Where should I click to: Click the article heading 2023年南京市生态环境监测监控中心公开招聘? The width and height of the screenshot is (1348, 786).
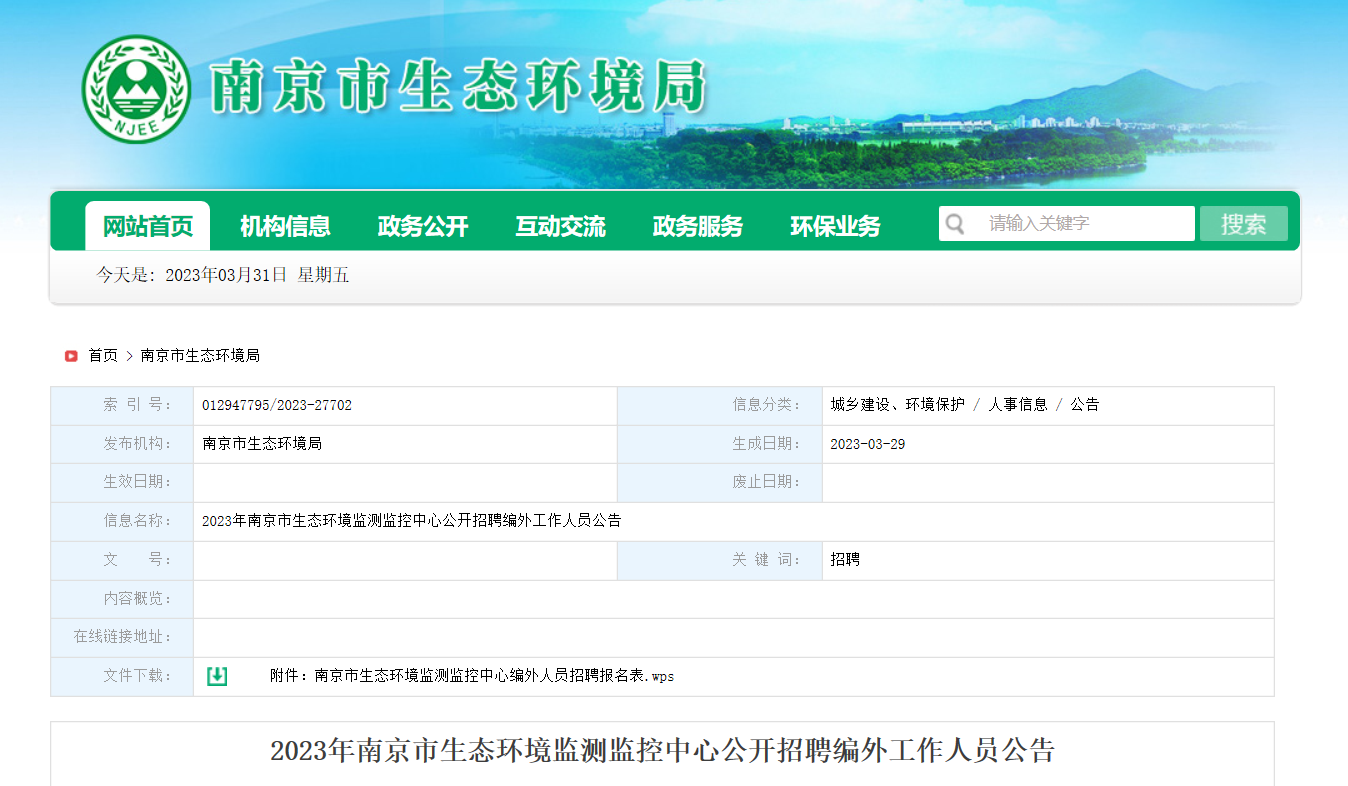[662, 751]
